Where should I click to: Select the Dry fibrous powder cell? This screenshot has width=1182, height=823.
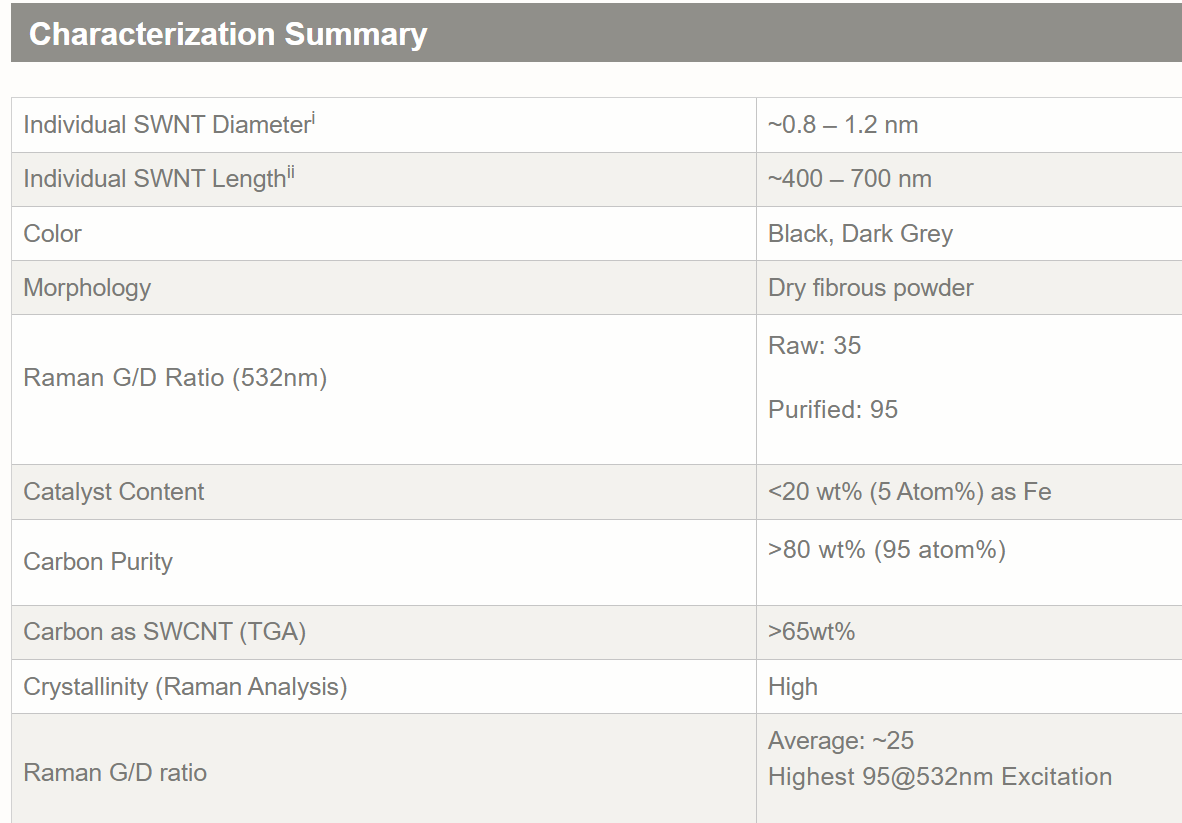click(x=870, y=287)
